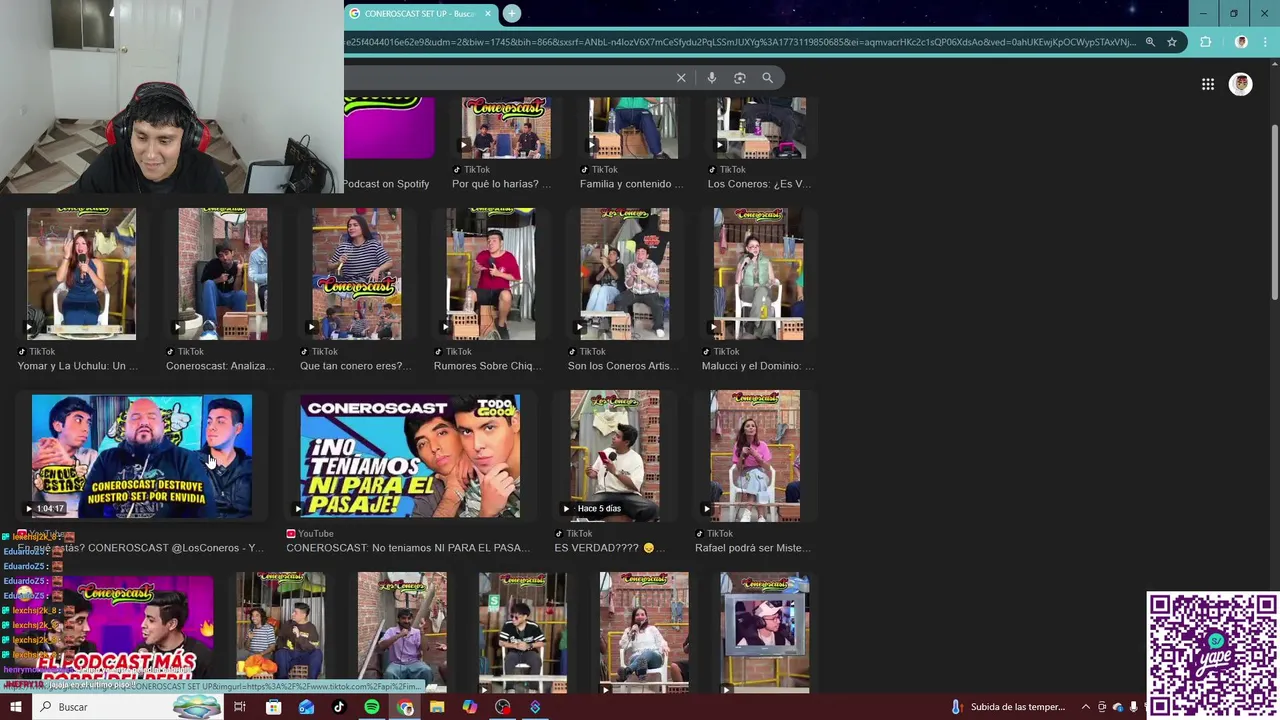Viewport: 1280px width, 720px height.
Task: Click the address bar URL
Action: (x=740, y=42)
